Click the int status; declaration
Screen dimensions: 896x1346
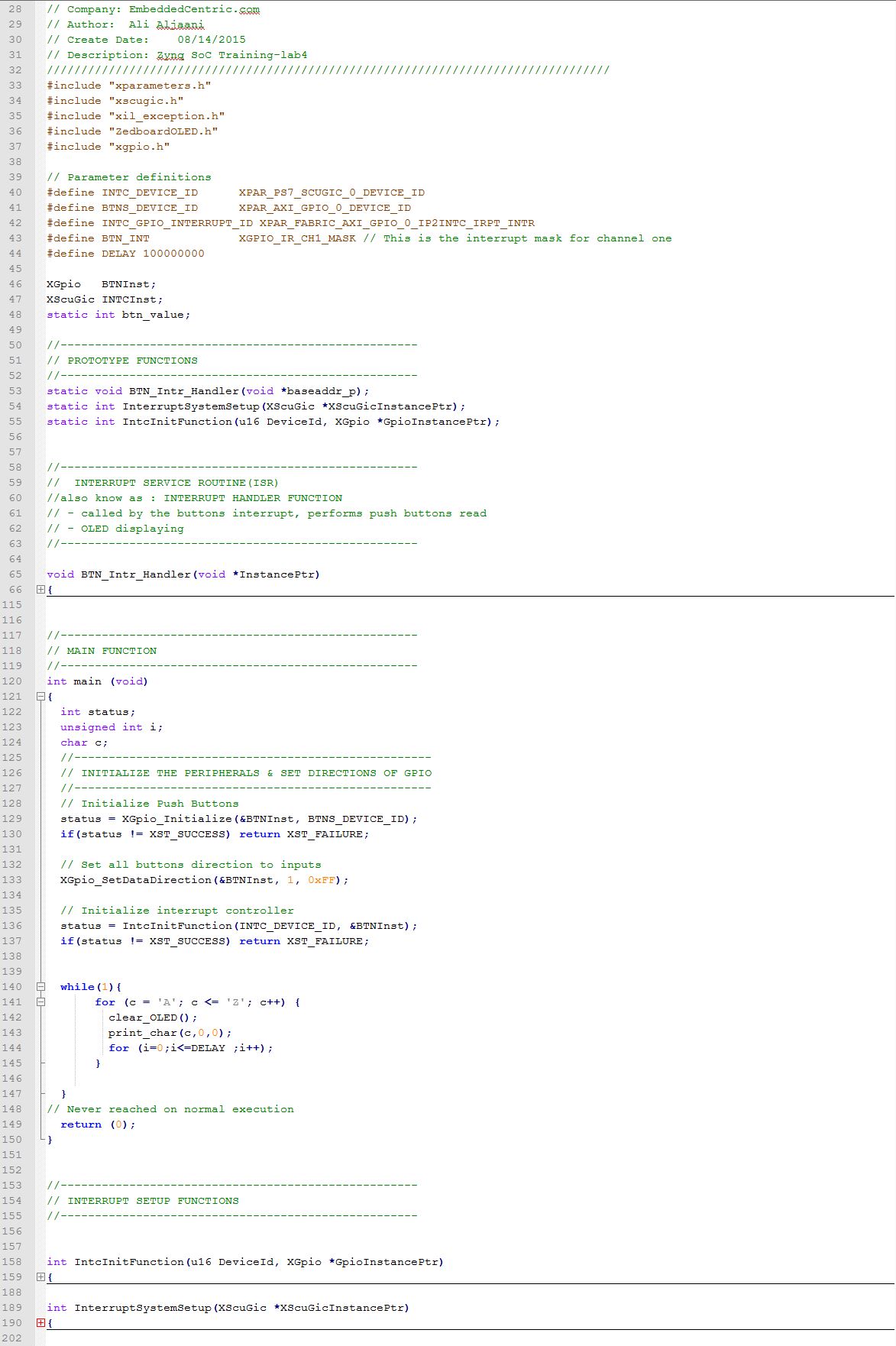98,712
